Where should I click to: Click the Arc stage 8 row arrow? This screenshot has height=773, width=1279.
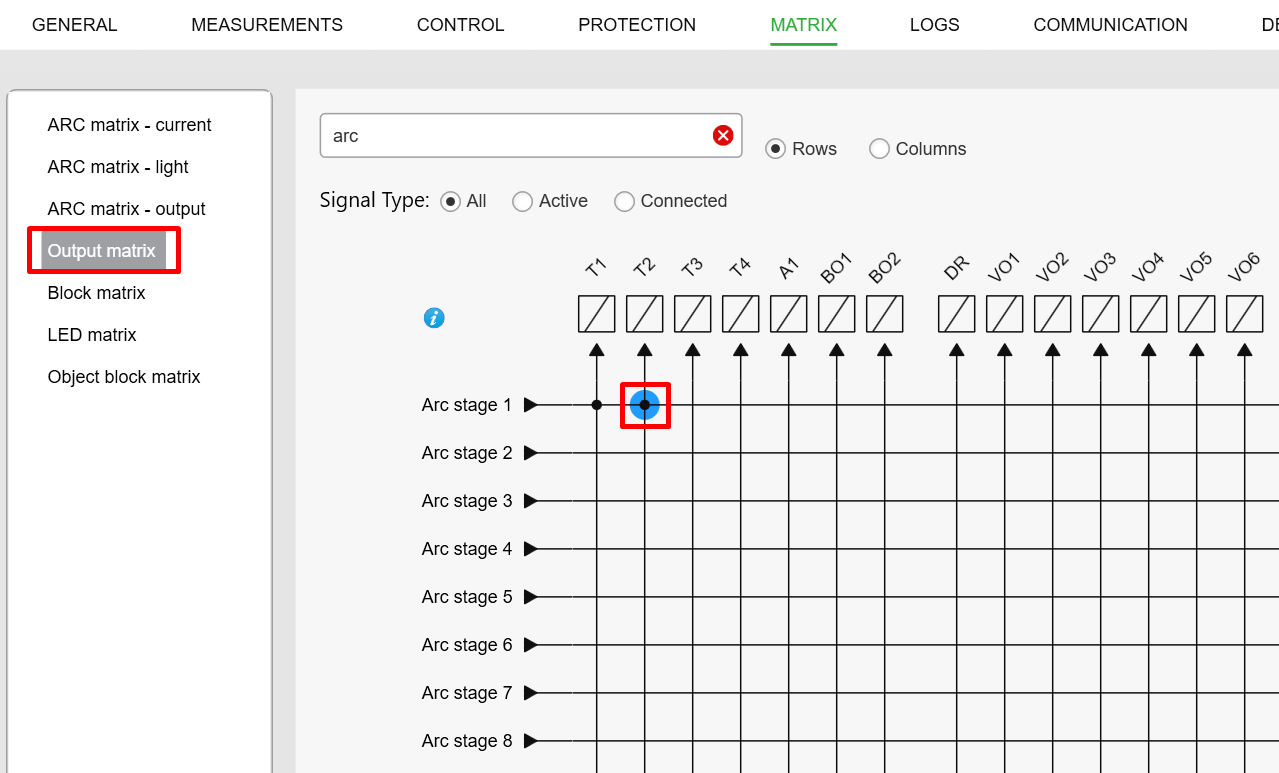point(531,741)
